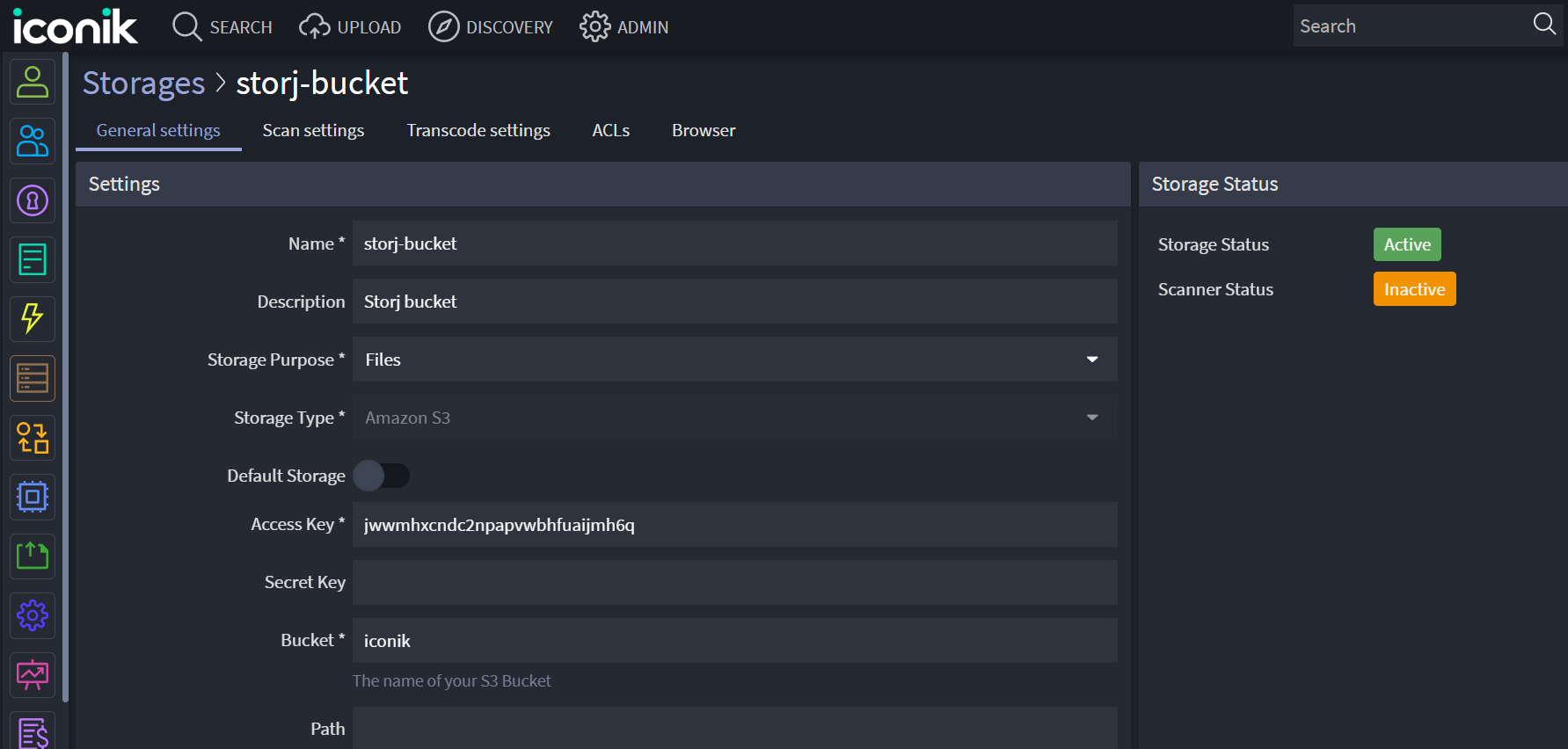Open the orange shapes transform sidebar icon

point(33,438)
